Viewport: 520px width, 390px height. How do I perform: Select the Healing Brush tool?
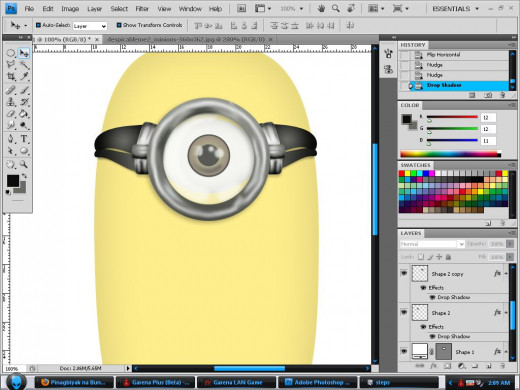11,90
